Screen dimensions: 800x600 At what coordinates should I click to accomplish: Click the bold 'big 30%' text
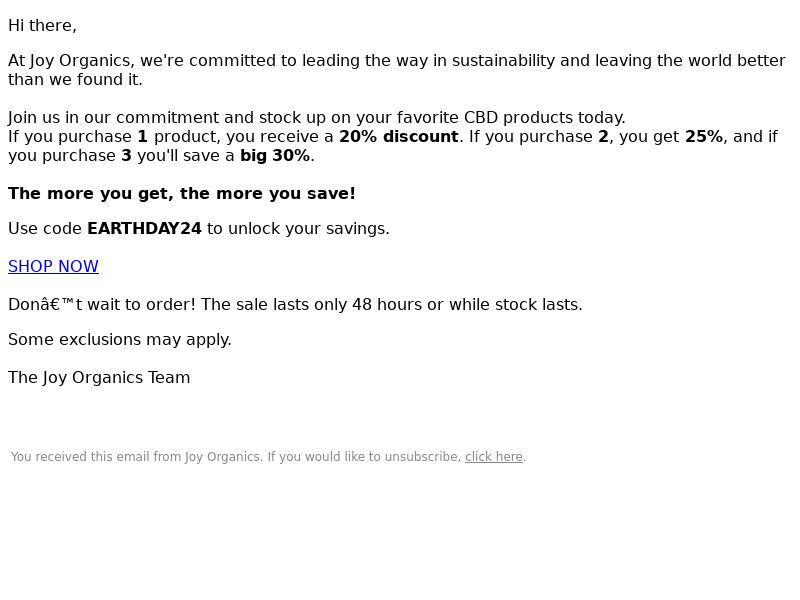tap(275, 156)
